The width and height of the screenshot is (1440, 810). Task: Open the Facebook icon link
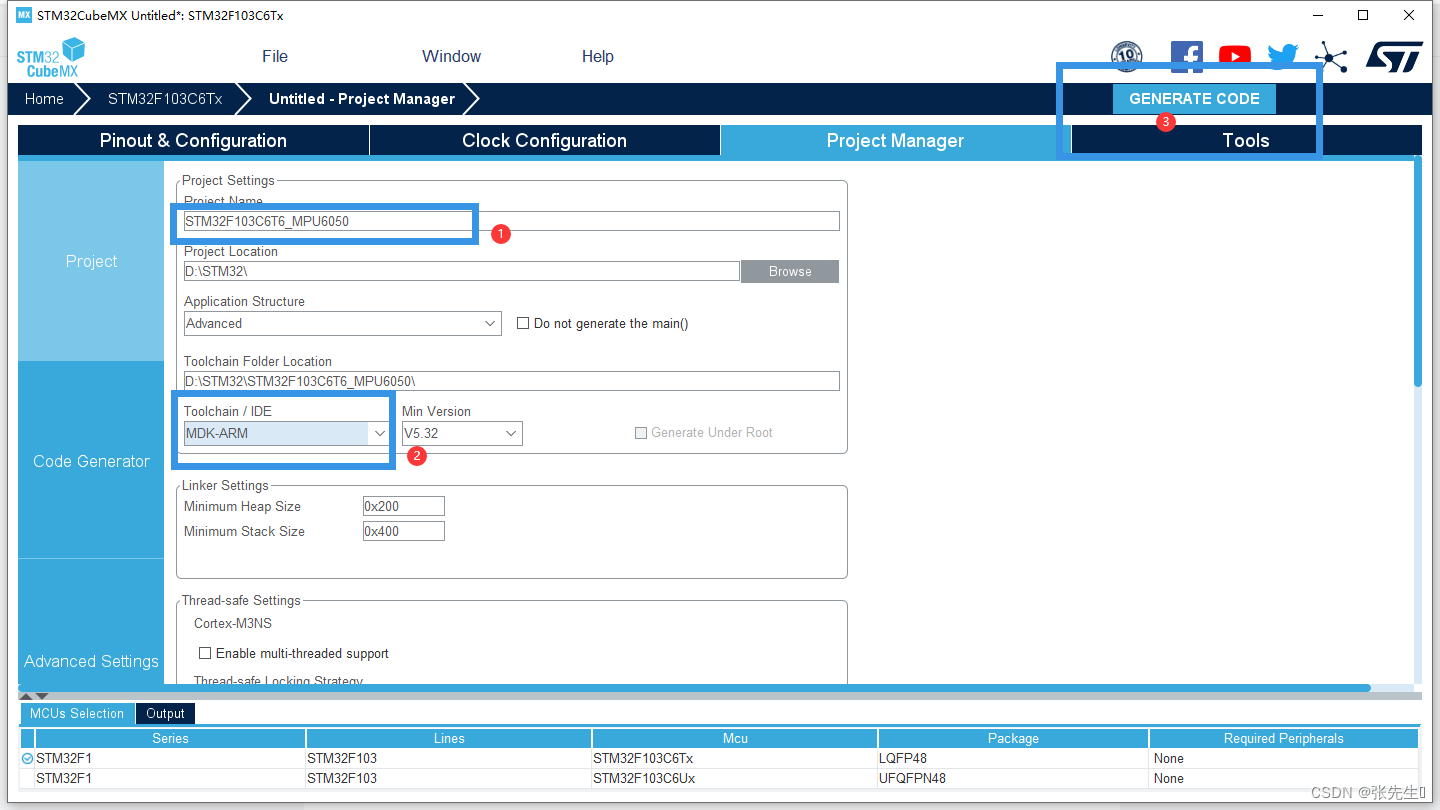pos(1186,57)
